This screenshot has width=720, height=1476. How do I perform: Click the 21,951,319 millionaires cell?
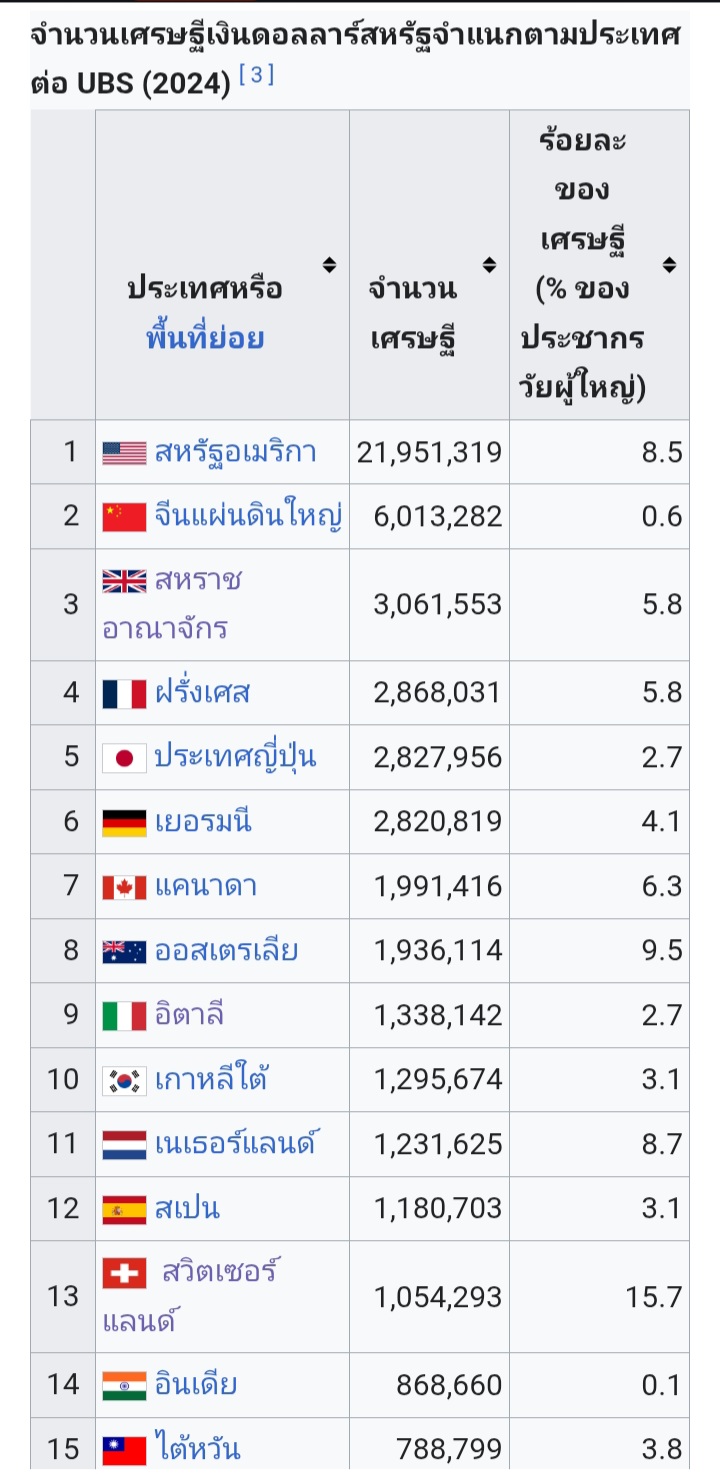[429, 452]
